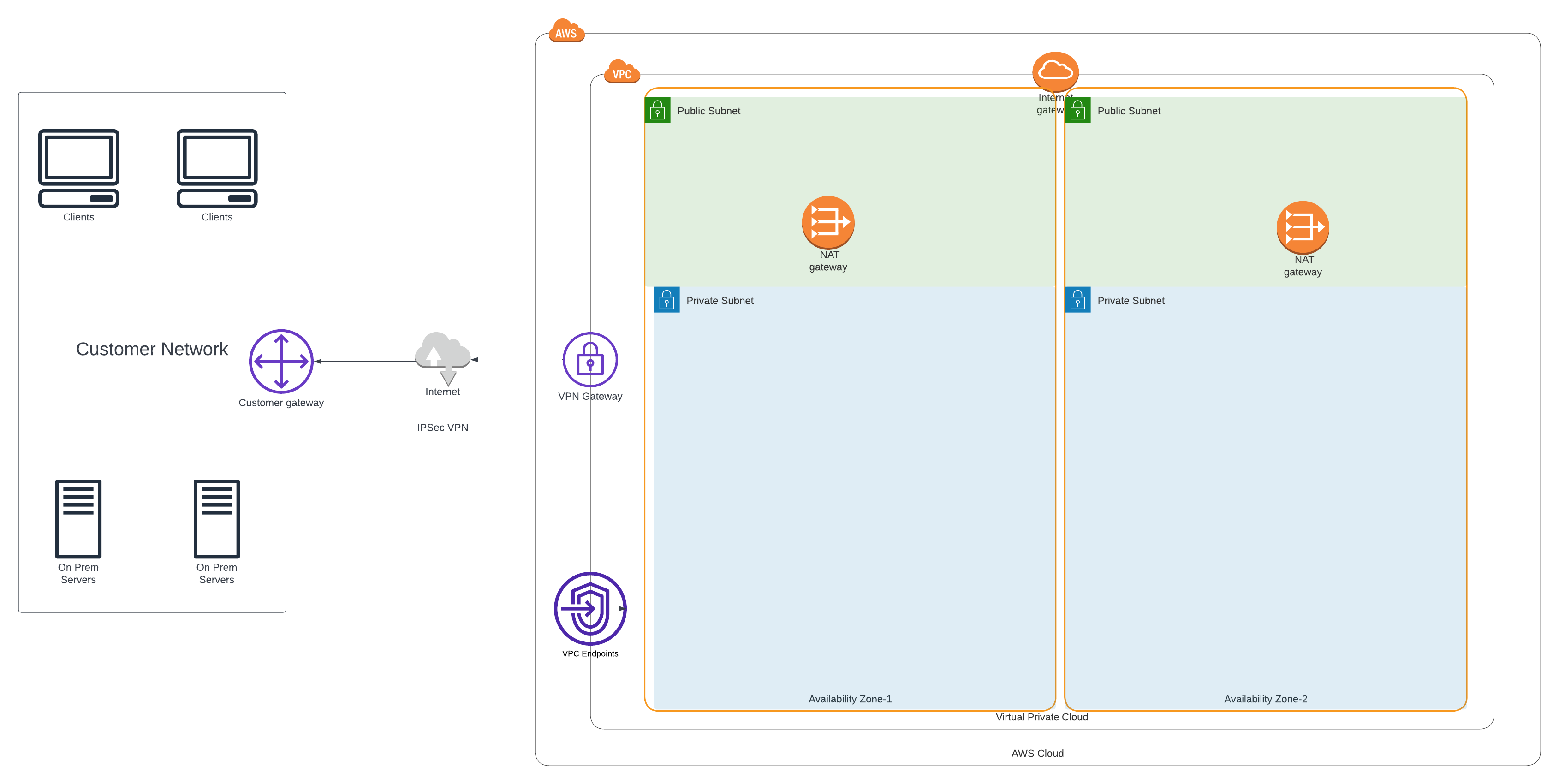Image resolution: width=1559 pixels, height=784 pixels.
Task: Click blue Private Subnet lock icon in Zone-1
Action: [666, 299]
